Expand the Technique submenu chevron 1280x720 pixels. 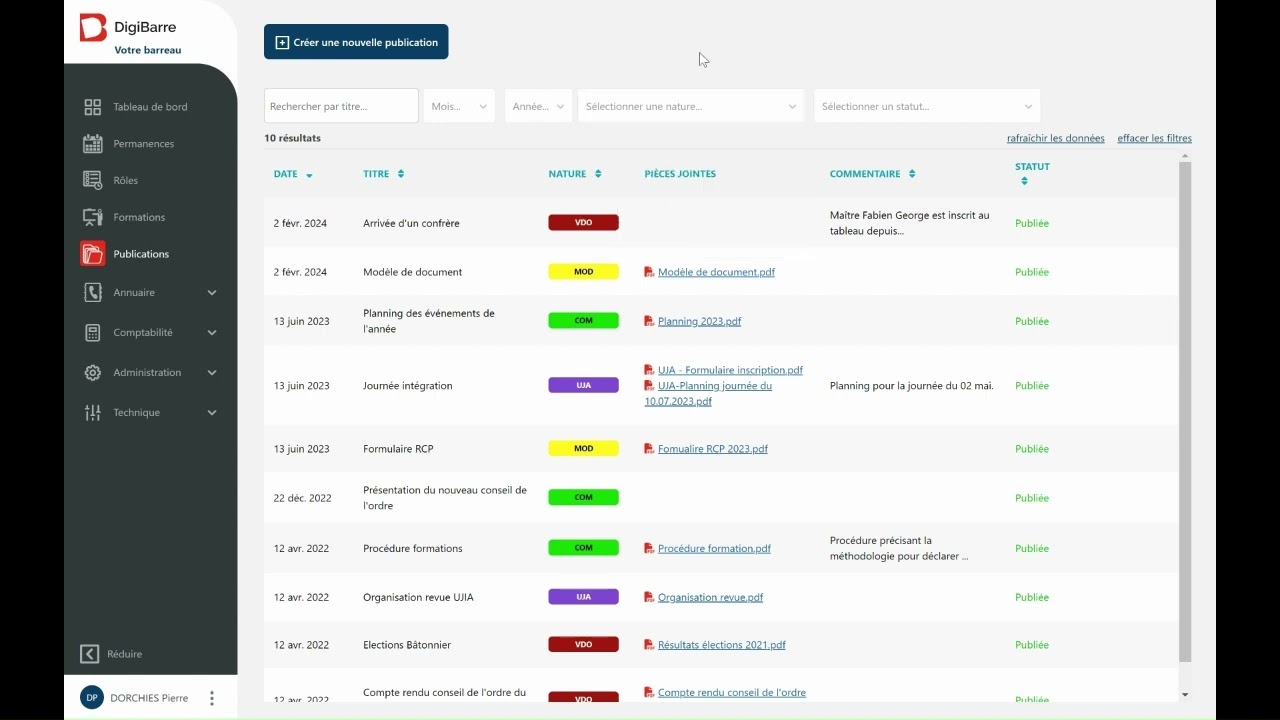(212, 413)
